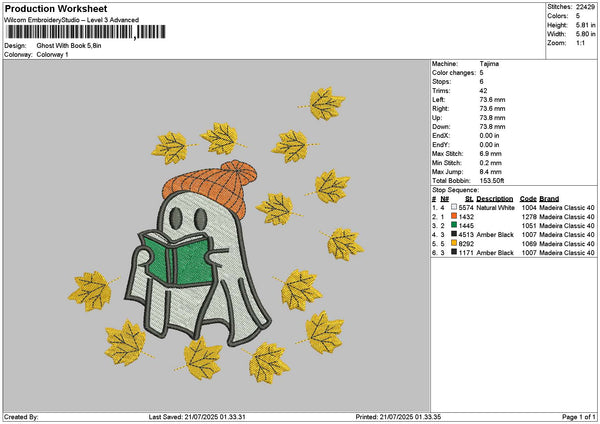Click the 'St.' column header
This screenshot has width=600, height=424.
point(470,199)
